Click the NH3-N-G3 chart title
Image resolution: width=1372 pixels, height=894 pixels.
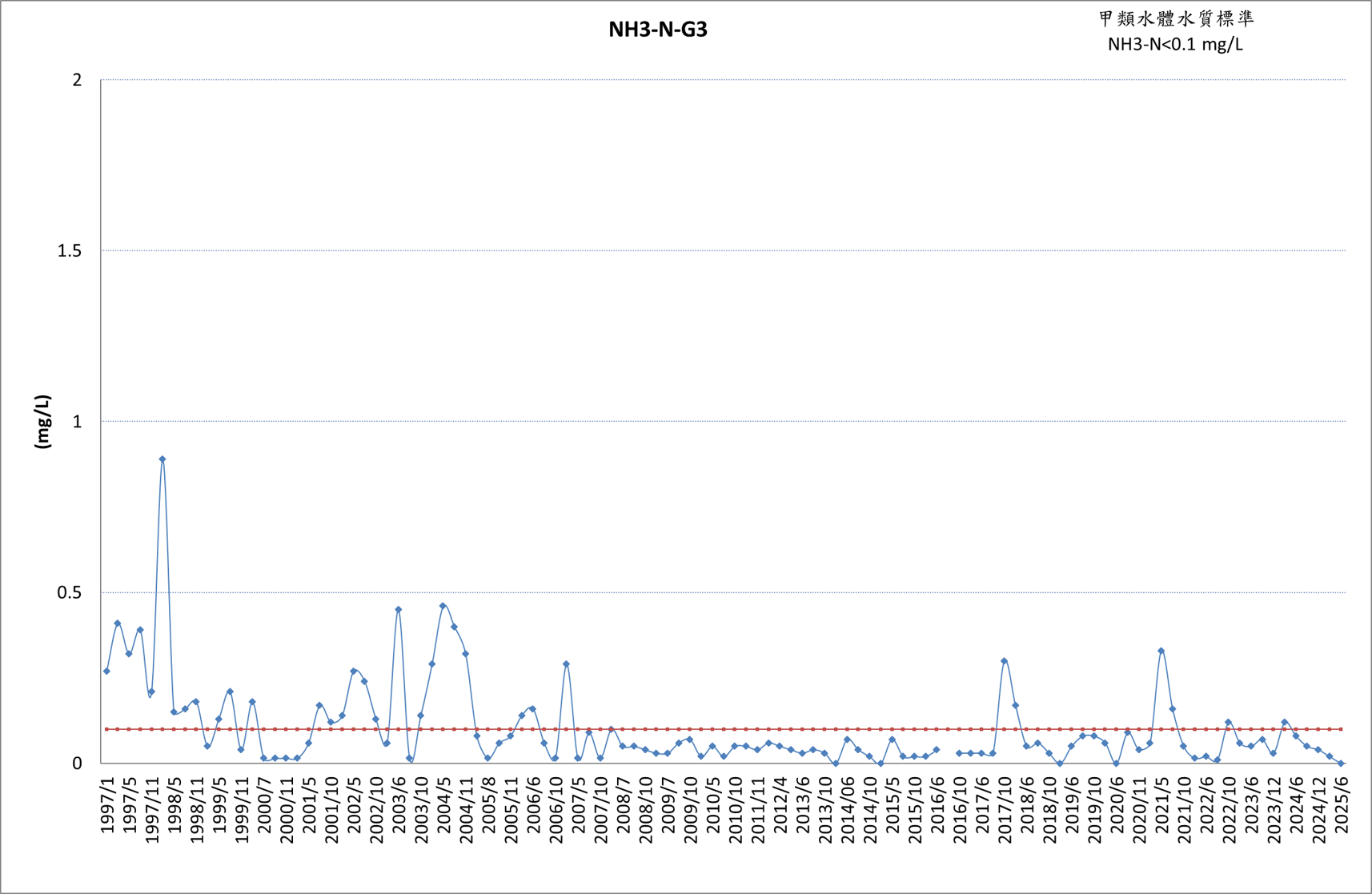pos(657,30)
